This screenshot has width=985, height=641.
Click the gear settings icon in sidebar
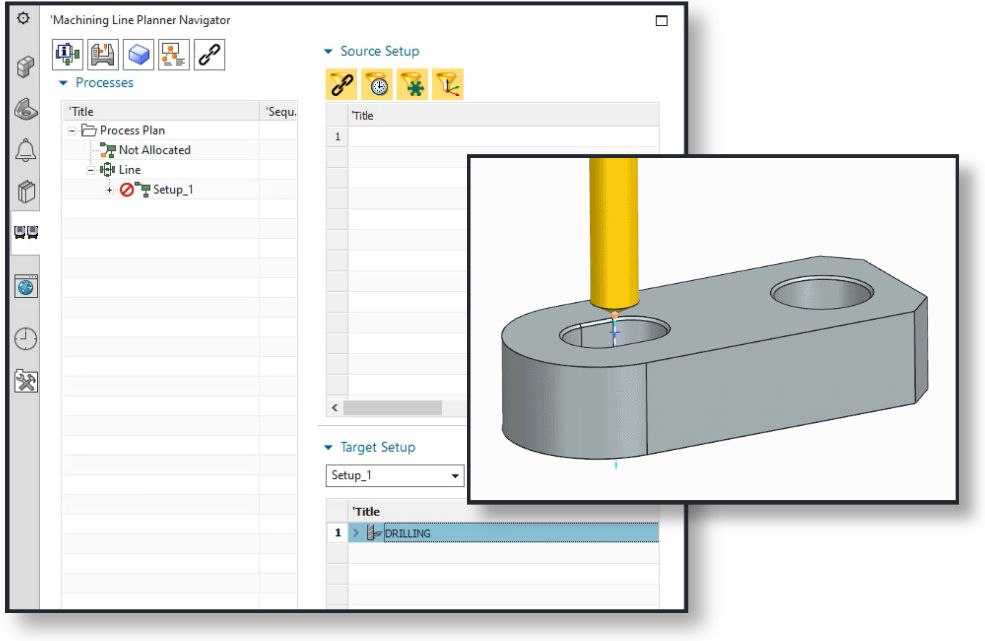tap(24, 20)
